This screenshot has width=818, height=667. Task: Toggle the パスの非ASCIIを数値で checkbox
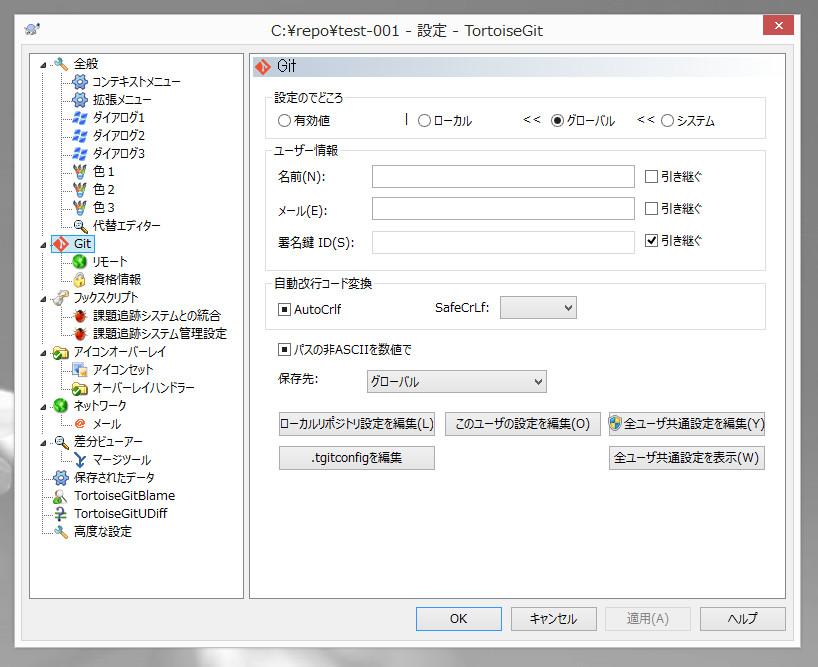284,349
